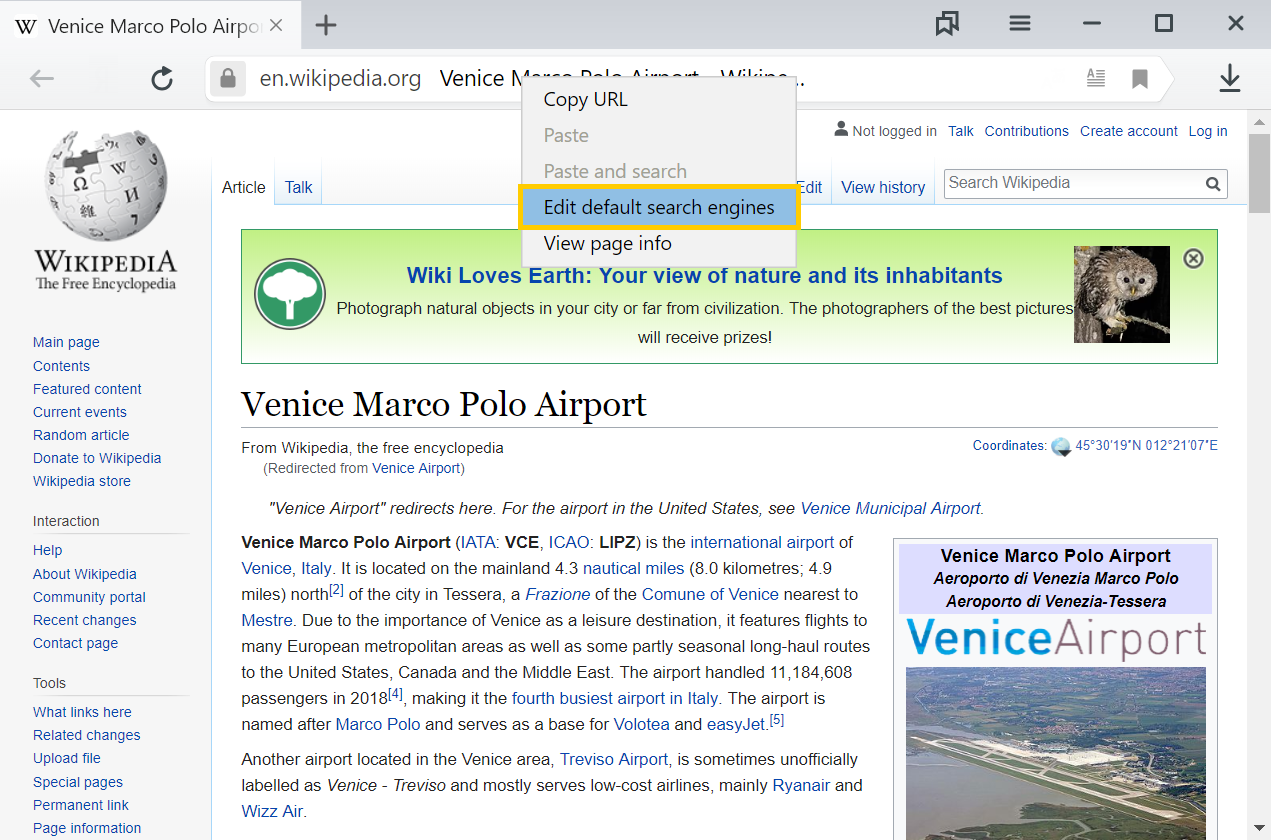The image size is (1271, 840).
Task: Open Page information in the sidebar
Action: click(x=87, y=828)
